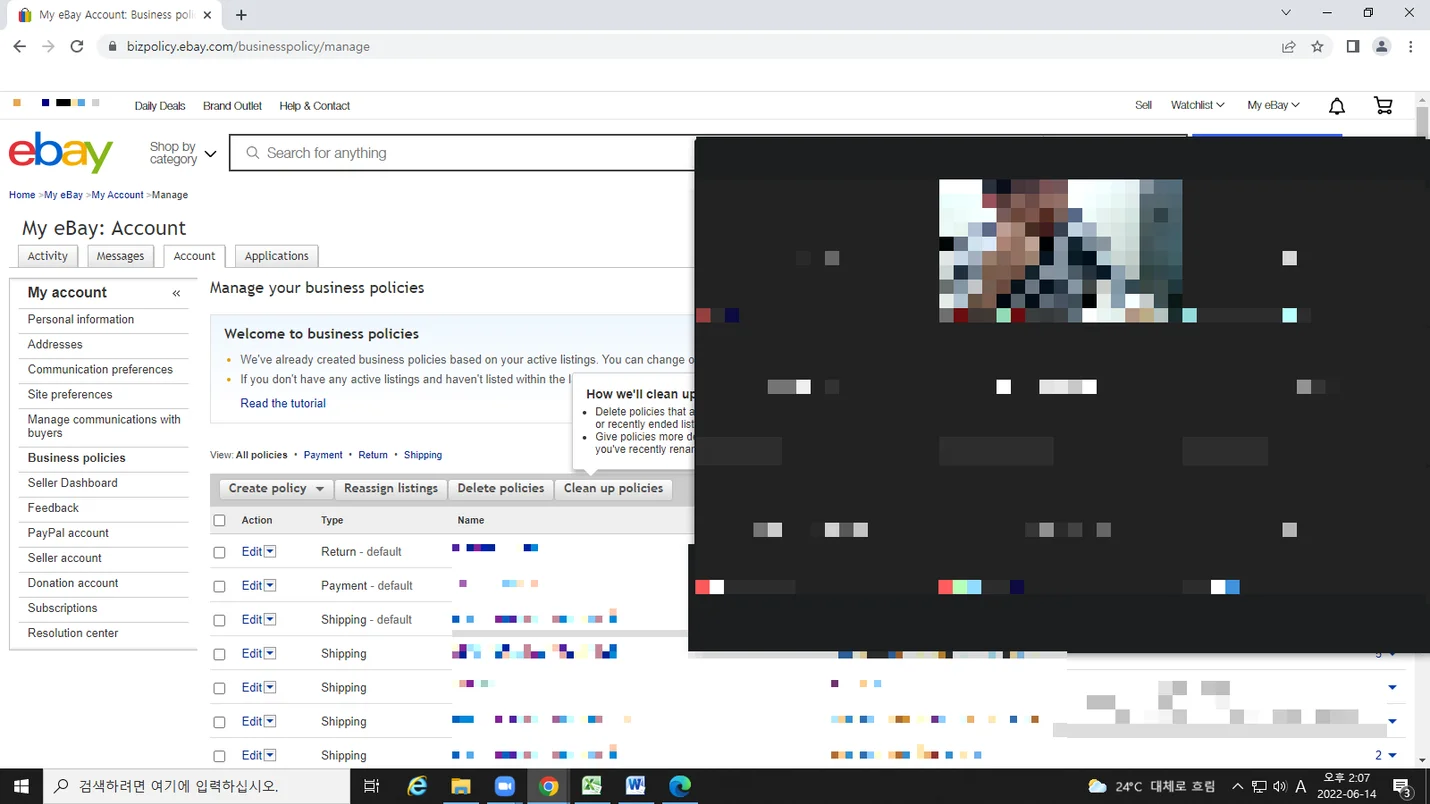Screen dimensions: 1430x804
Task: Expand the Create policy dropdown
Action: (277, 489)
